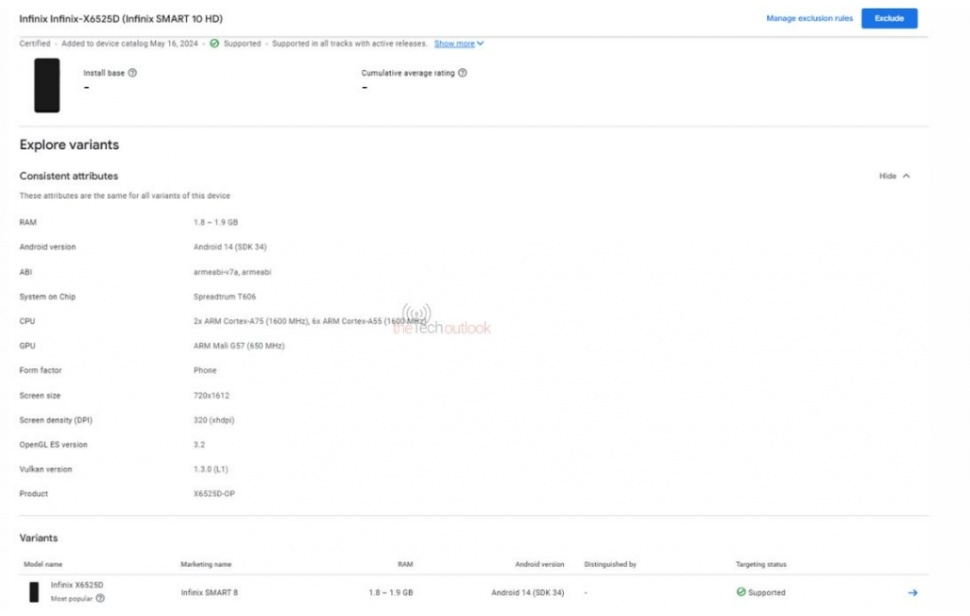970x616 pixels.
Task: Click variant row device thumbnail
Action: point(34,592)
